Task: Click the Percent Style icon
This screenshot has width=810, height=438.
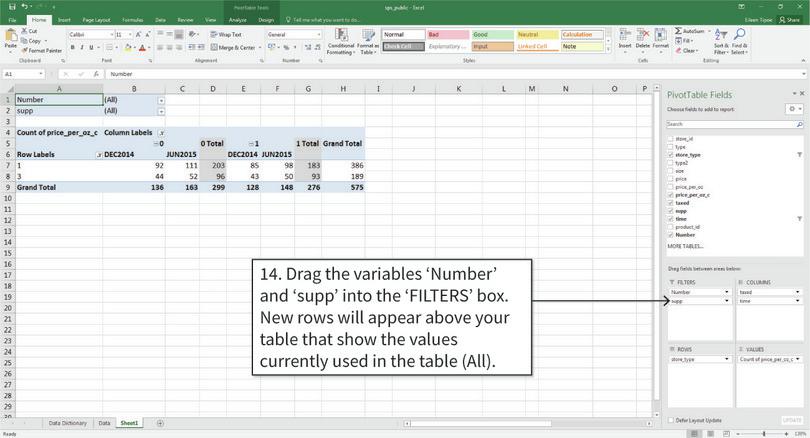Action: click(286, 48)
